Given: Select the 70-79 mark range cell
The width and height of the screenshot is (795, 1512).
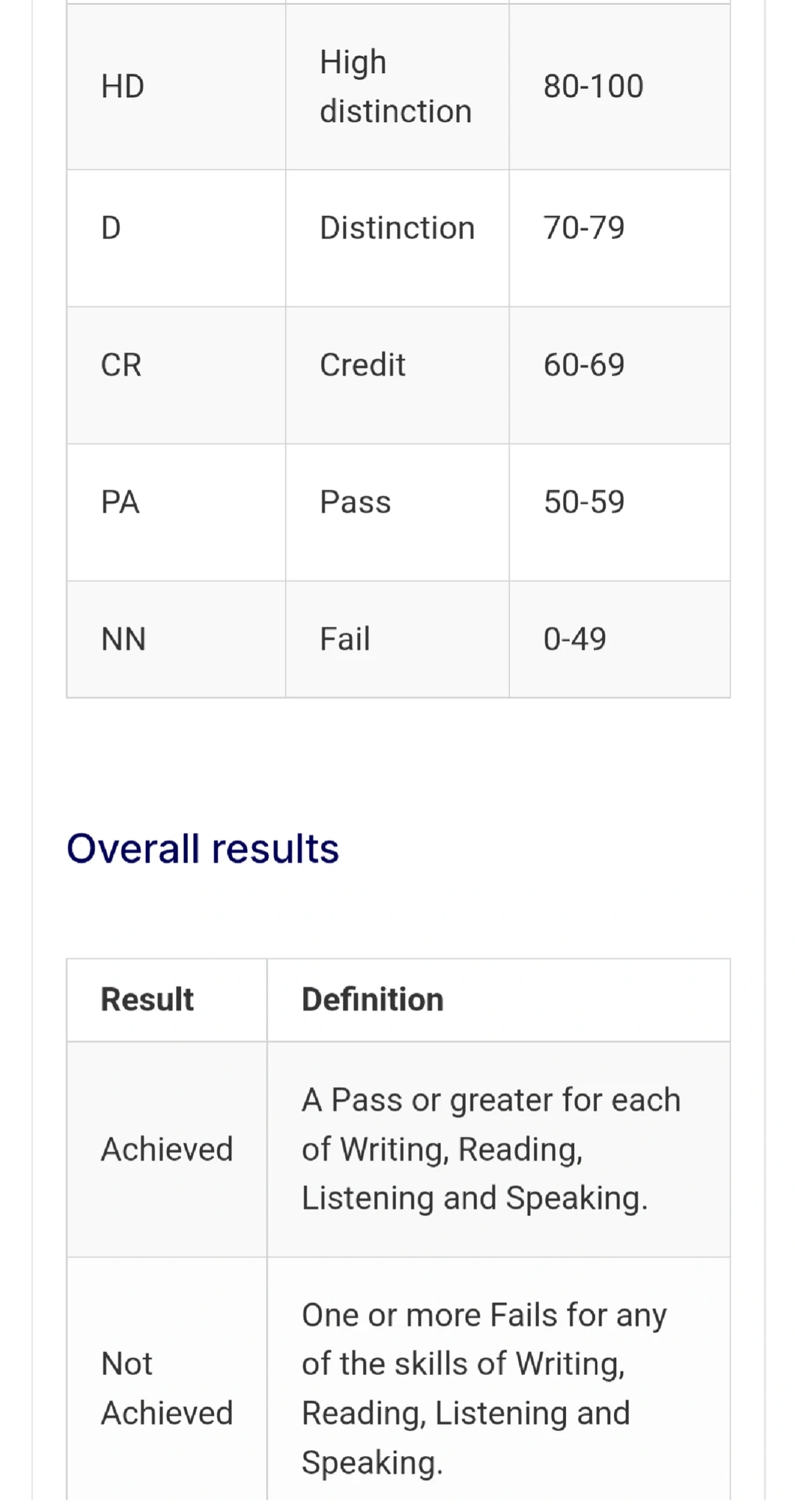Looking at the screenshot, I should [620, 239].
